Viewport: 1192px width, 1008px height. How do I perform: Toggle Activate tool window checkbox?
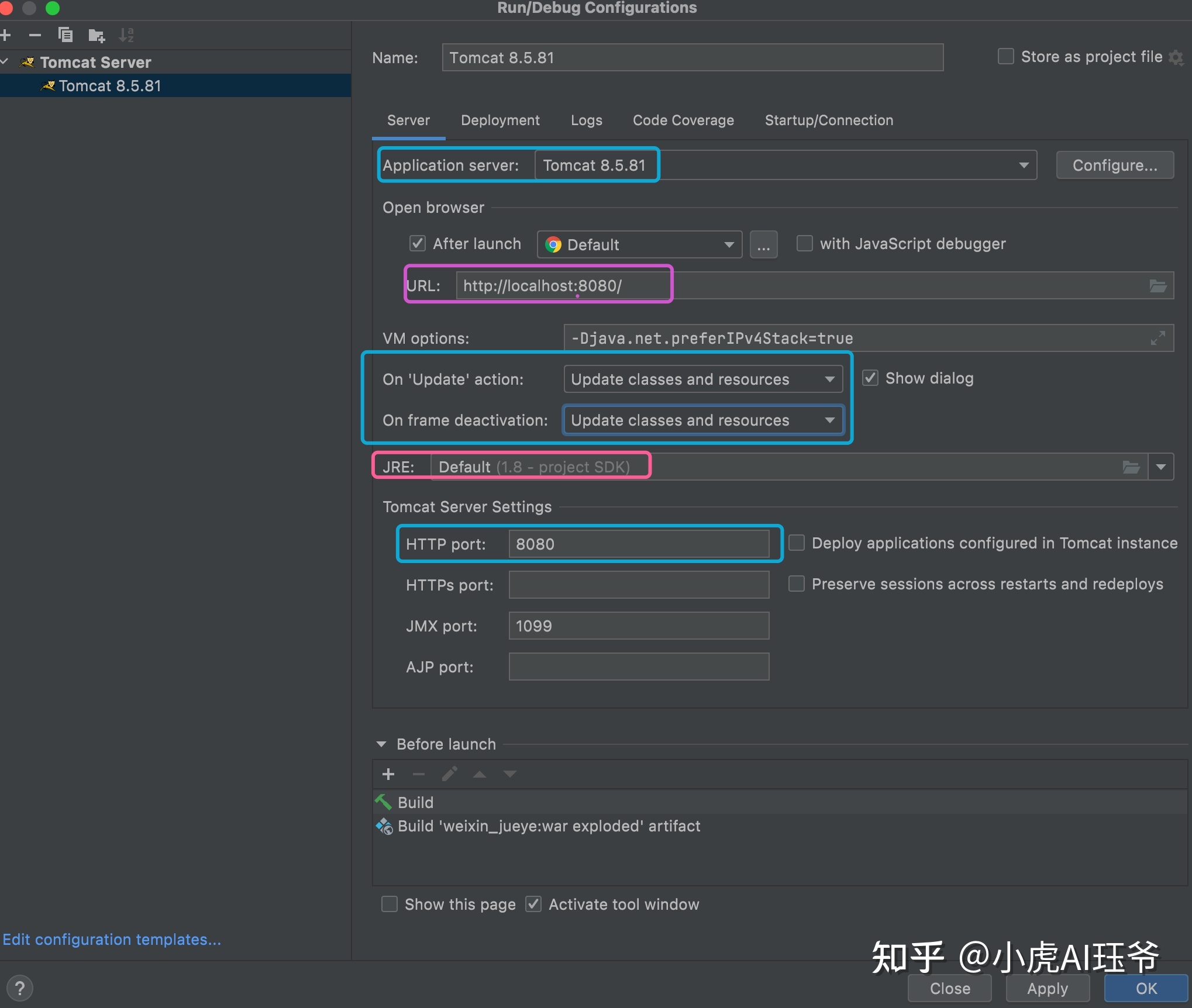point(533,904)
